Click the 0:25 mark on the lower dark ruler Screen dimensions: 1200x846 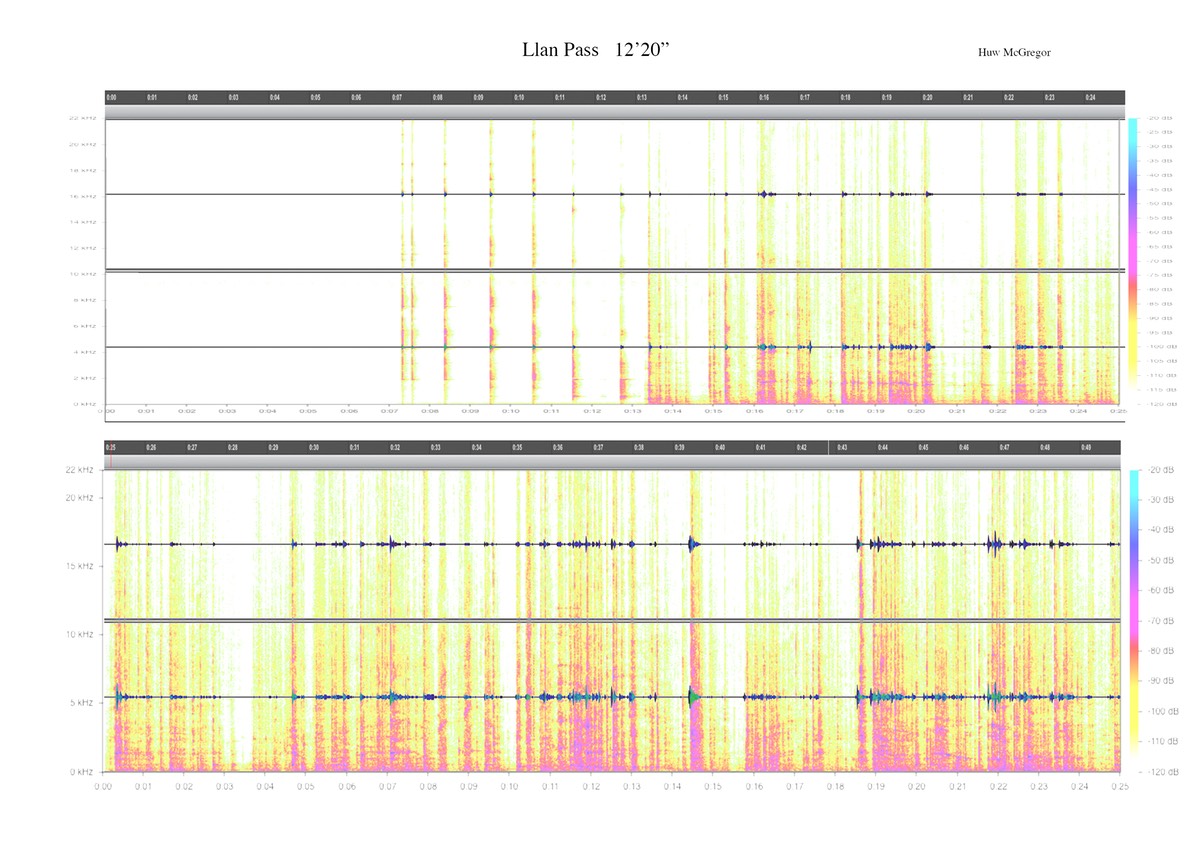click(x=111, y=447)
